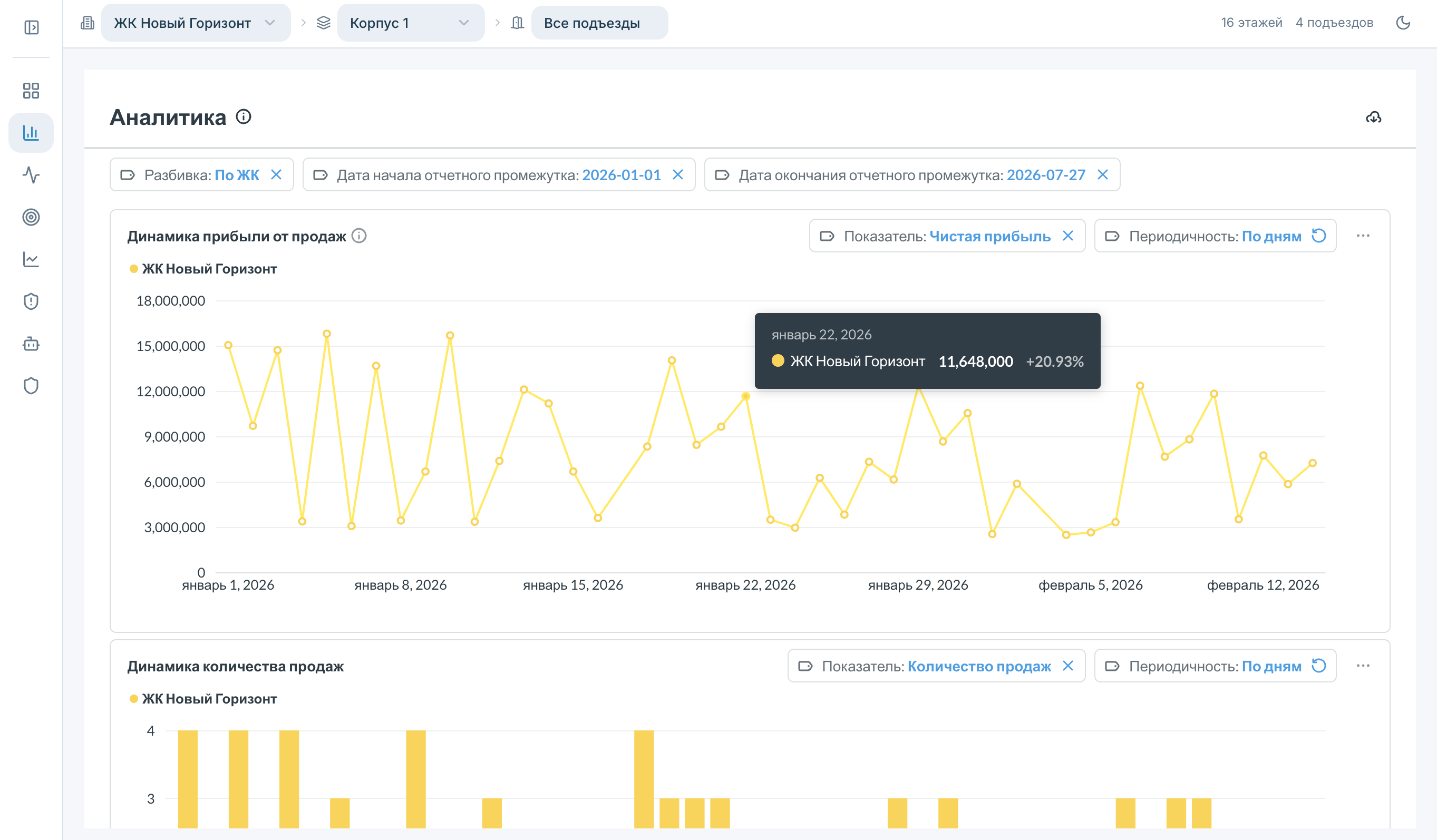This screenshot has height=840, width=1437.
Task: Remove the Разбивка: По ЖК filter
Action: tap(276, 175)
